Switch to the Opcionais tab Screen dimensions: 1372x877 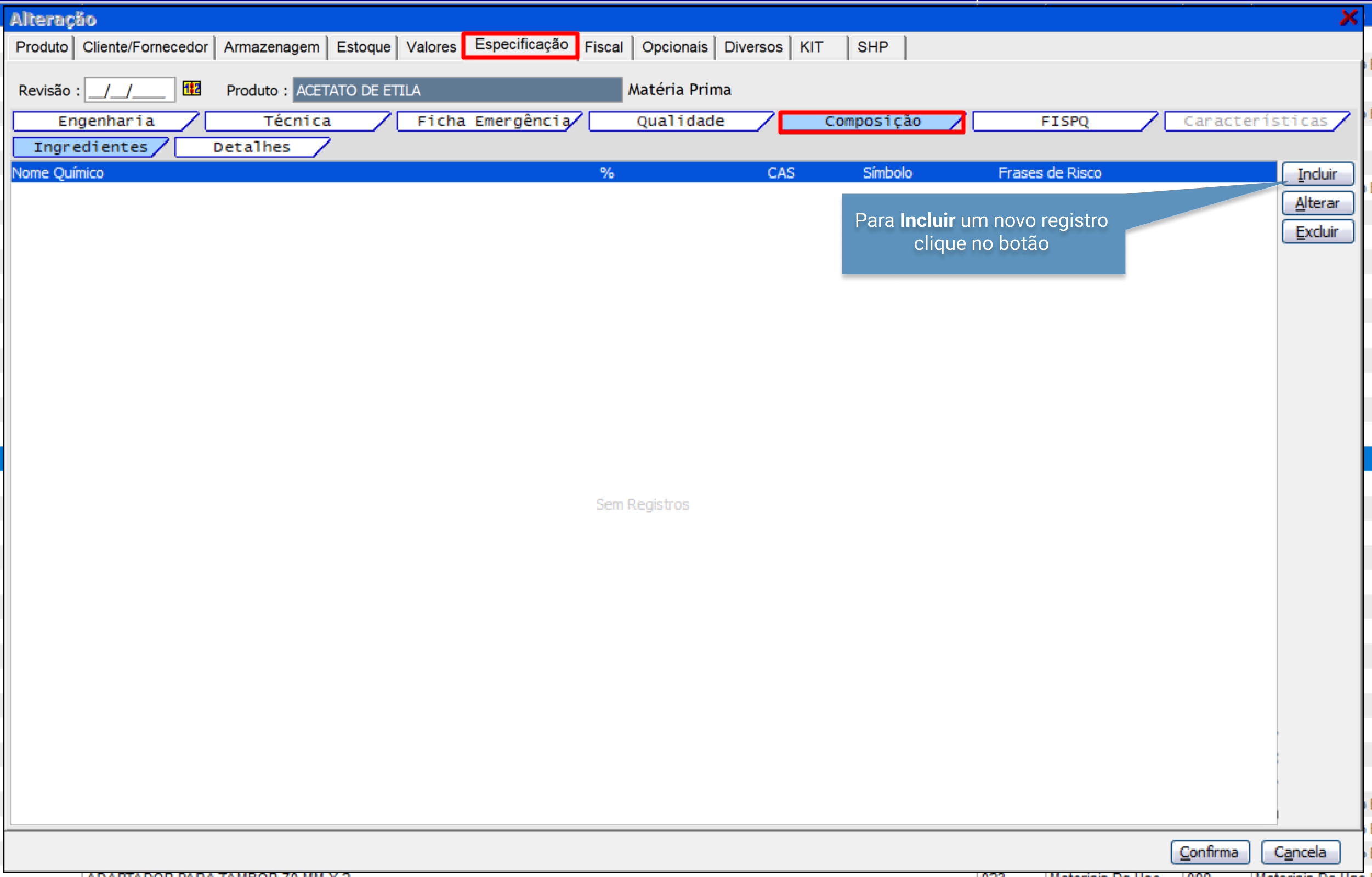coord(674,47)
